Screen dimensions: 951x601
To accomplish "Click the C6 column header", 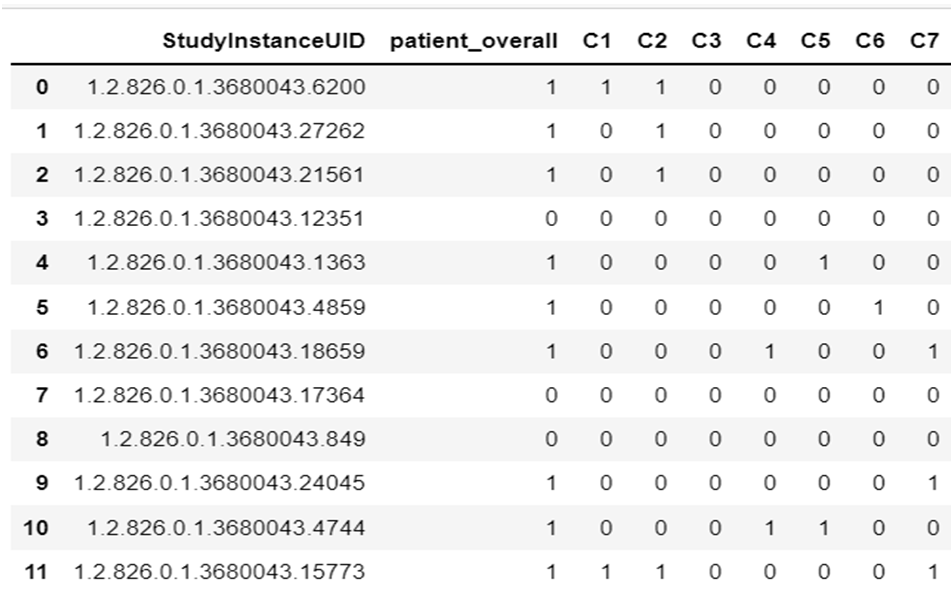I will (869, 41).
